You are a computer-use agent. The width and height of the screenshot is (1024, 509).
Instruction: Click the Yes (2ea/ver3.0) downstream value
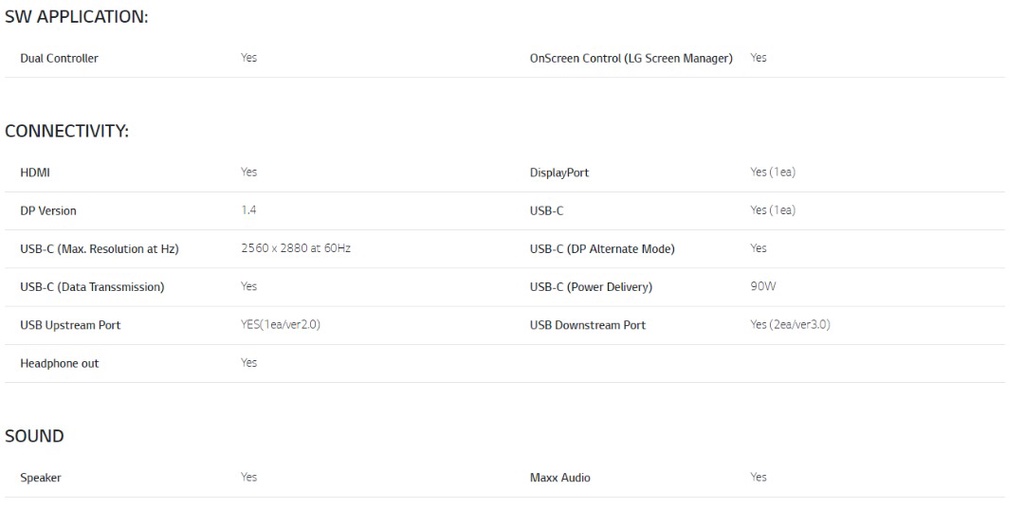point(790,325)
